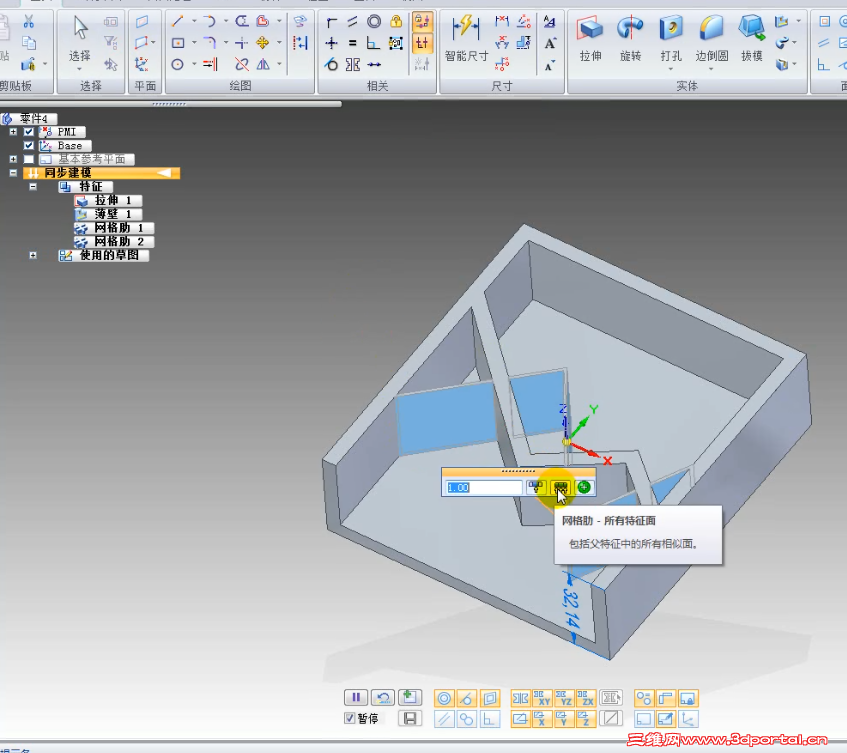Click the green accept button in command bar
Image resolution: width=847 pixels, height=753 pixels.
click(x=584, y=487)
